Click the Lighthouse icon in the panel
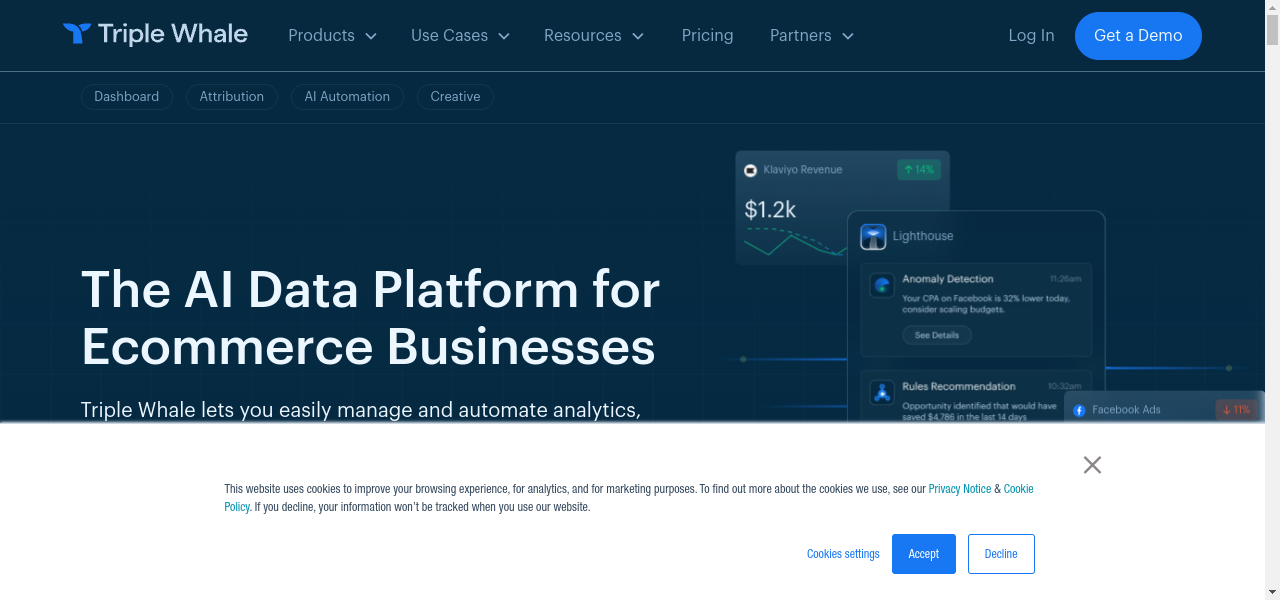1280x600 pixels. (x=874, y=237)
